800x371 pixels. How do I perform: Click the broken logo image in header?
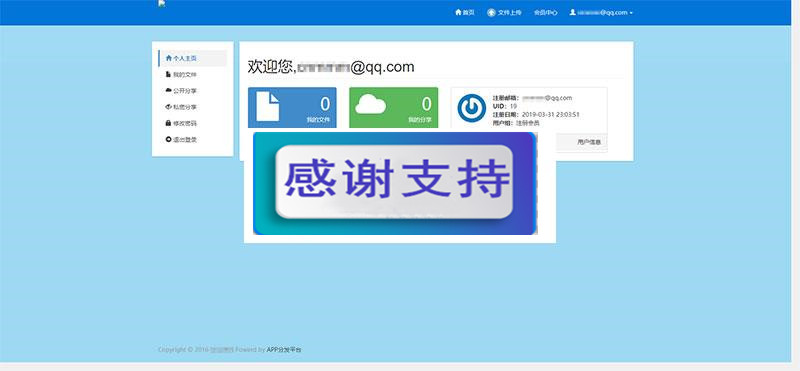point(162,4)
